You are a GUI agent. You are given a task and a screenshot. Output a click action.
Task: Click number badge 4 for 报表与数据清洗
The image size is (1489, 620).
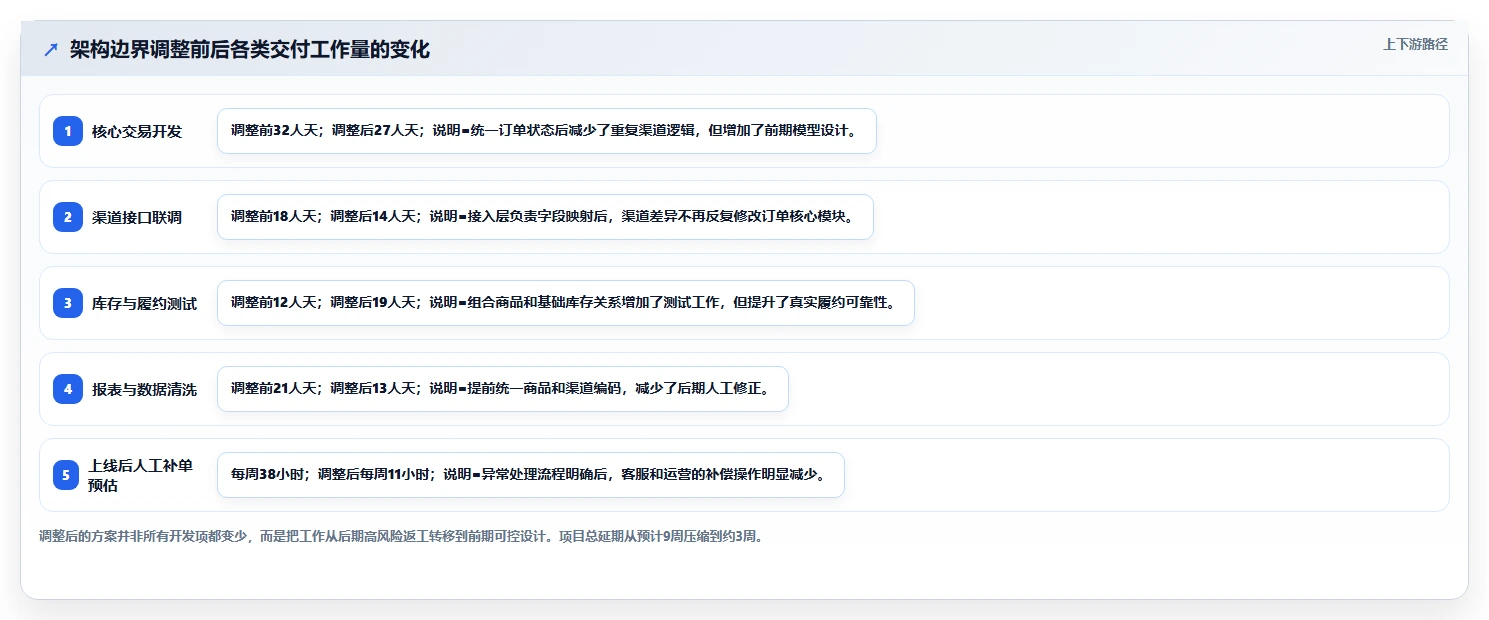[68, 388]
